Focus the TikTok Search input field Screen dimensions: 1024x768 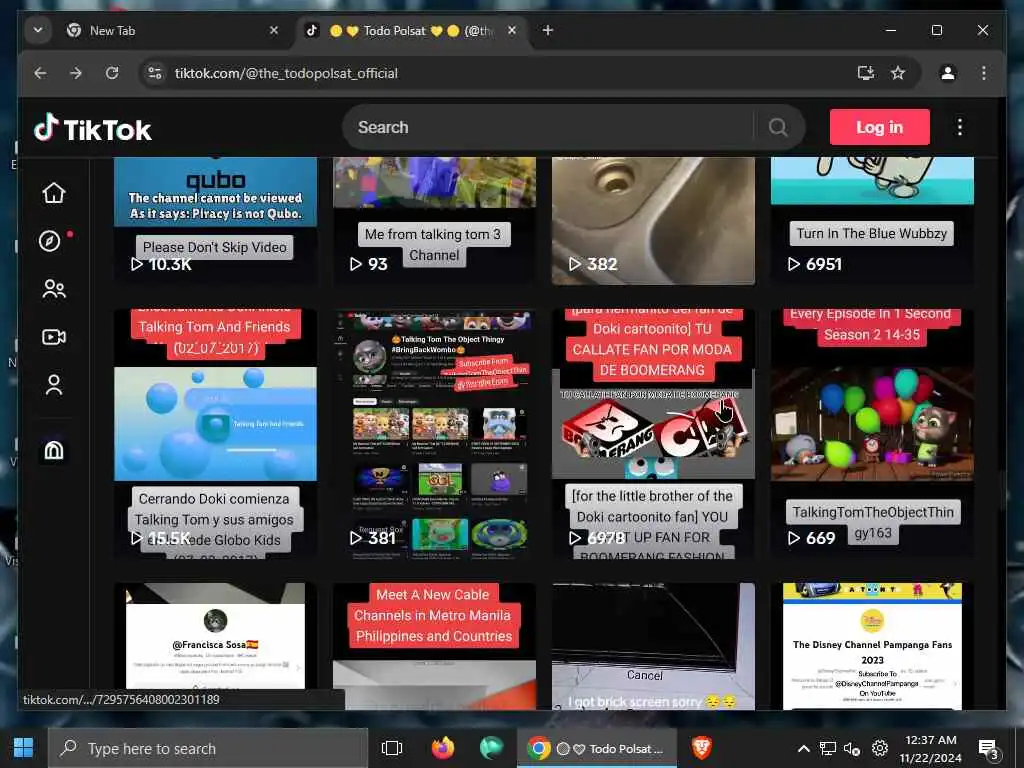click(549, 127)
